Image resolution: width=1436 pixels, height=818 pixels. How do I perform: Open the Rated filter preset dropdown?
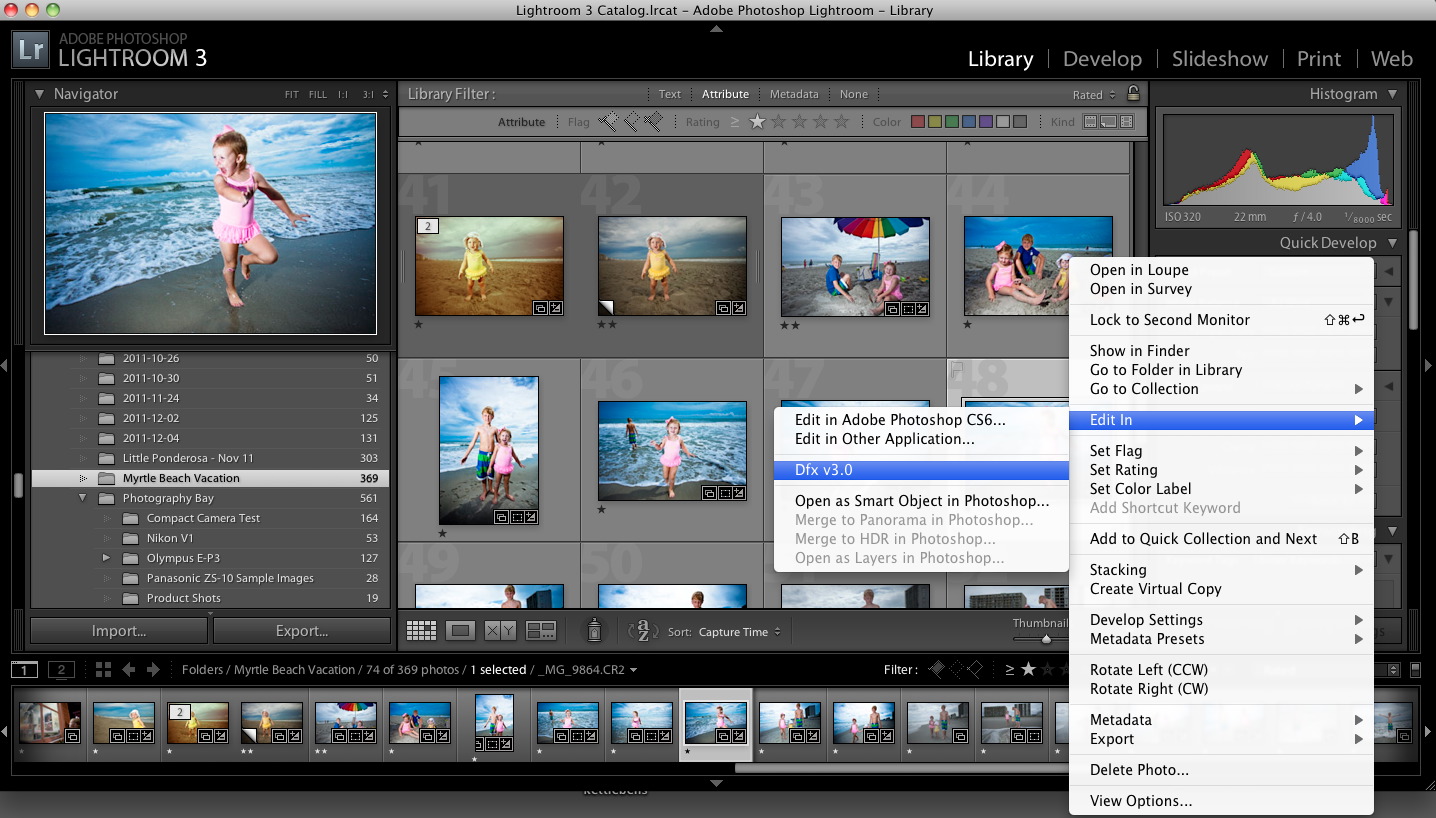(1090, 94)
